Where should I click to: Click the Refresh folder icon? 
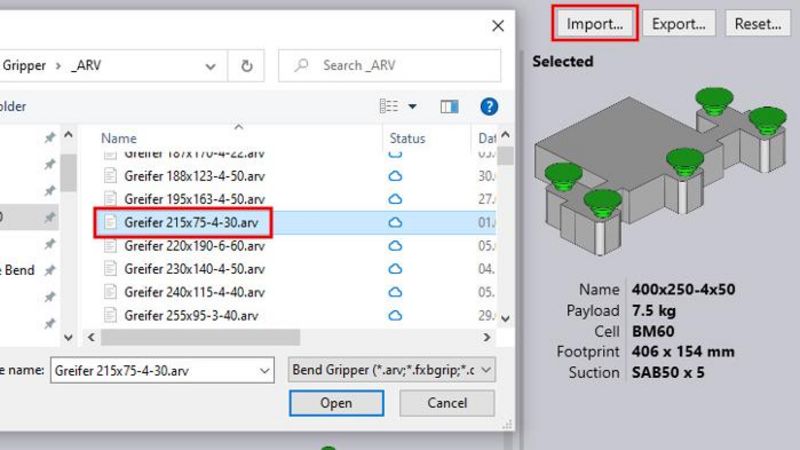[246, 66]
